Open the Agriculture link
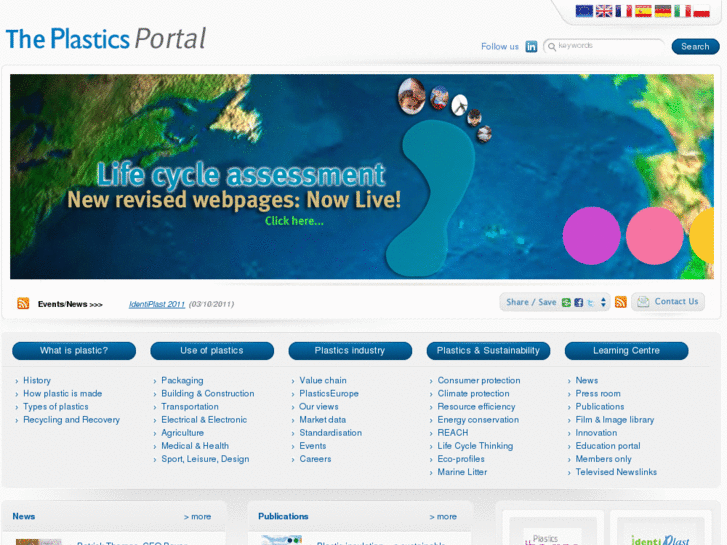 coord(183,433)
